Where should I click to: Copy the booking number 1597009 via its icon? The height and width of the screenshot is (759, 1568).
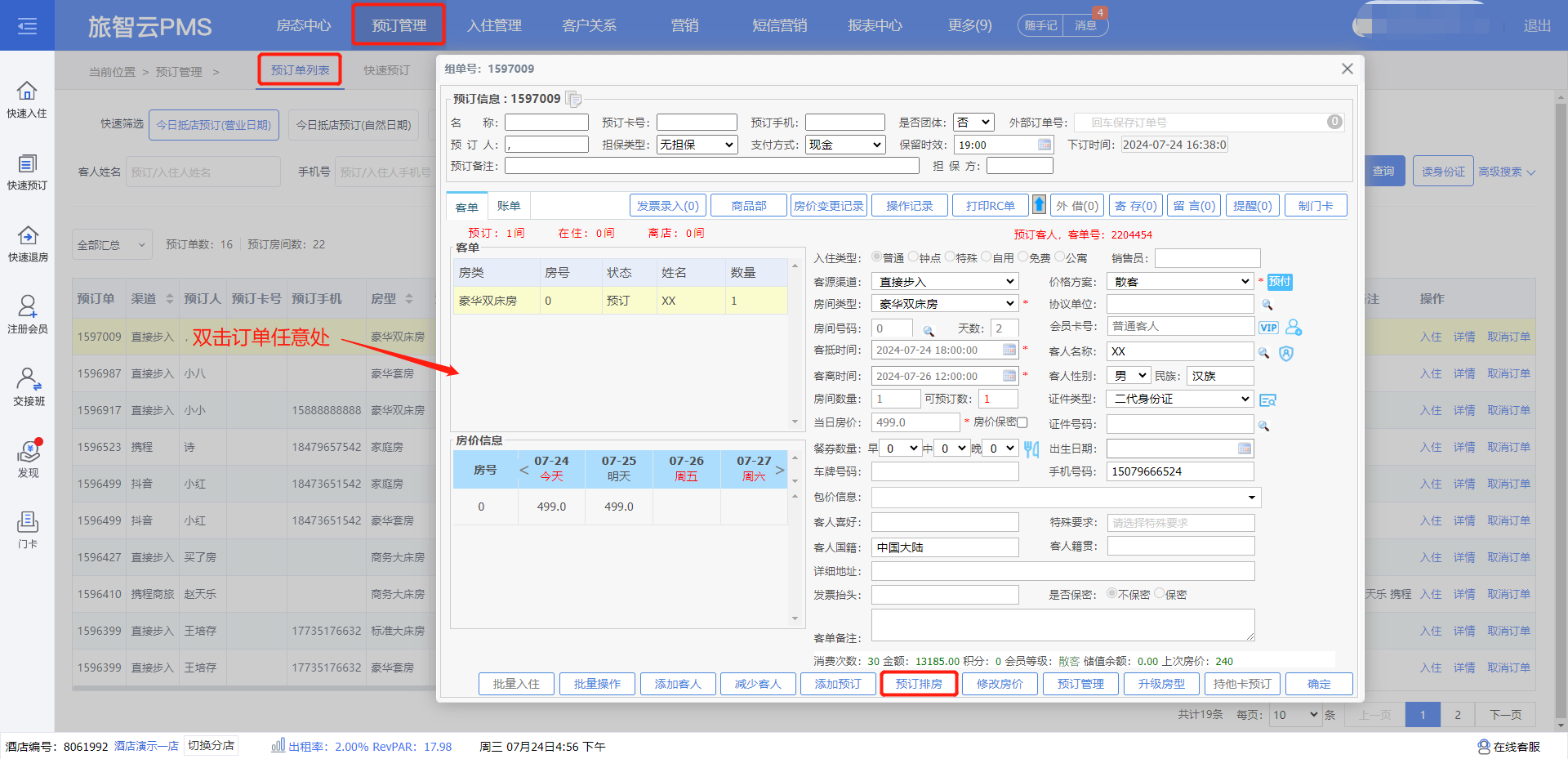click(x=574, y=99)
